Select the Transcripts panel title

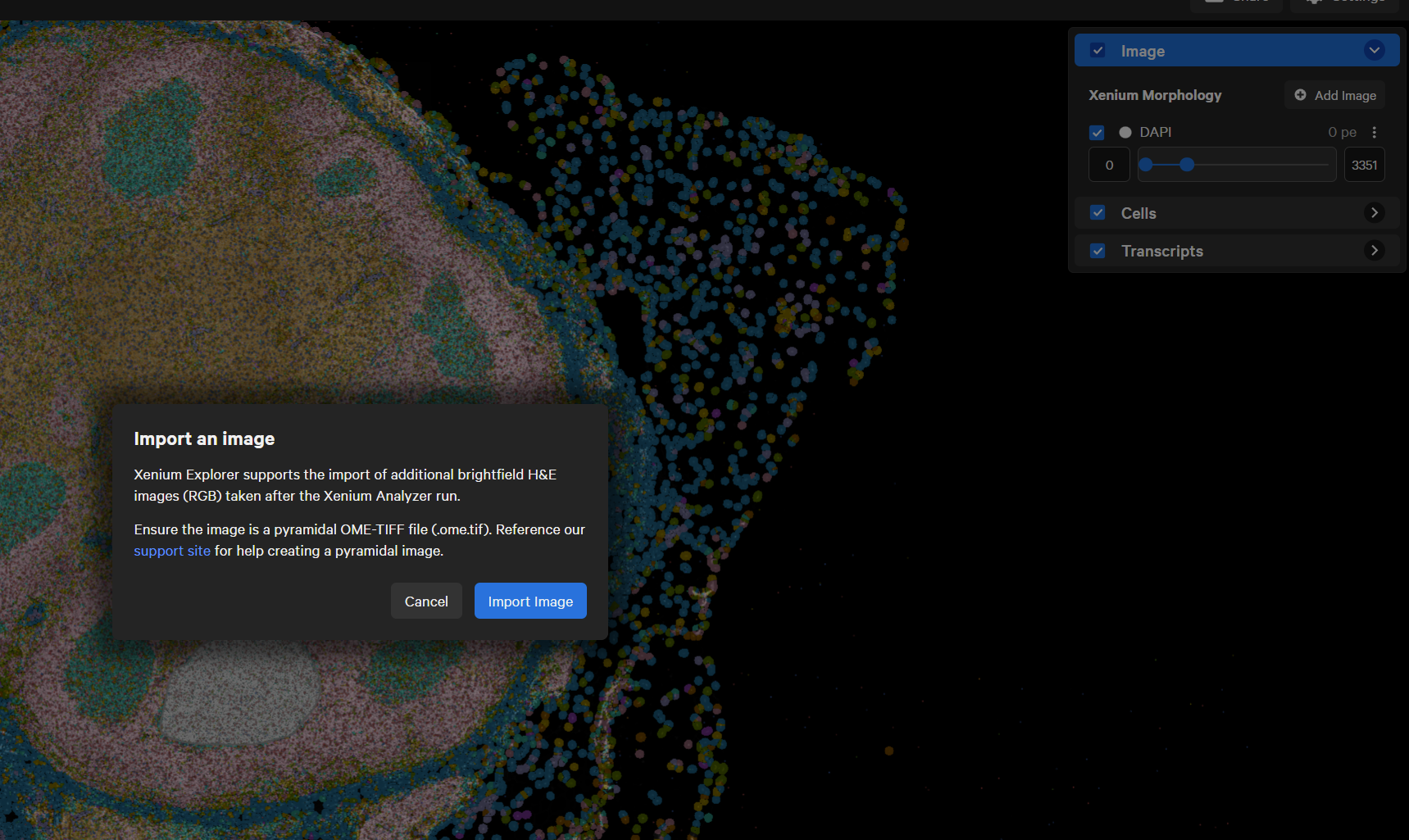click(1161, 252)
